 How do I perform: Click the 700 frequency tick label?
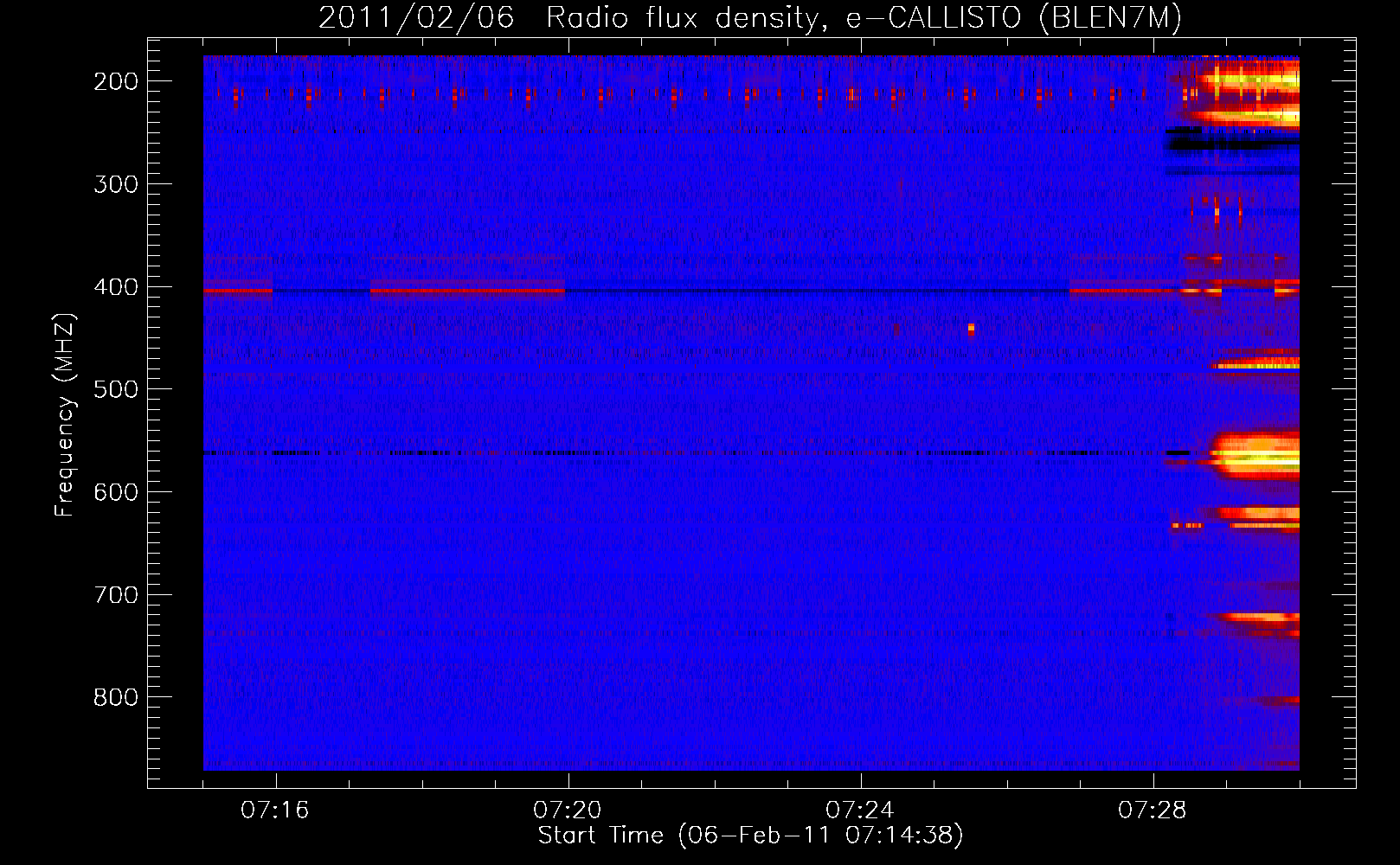116,595
